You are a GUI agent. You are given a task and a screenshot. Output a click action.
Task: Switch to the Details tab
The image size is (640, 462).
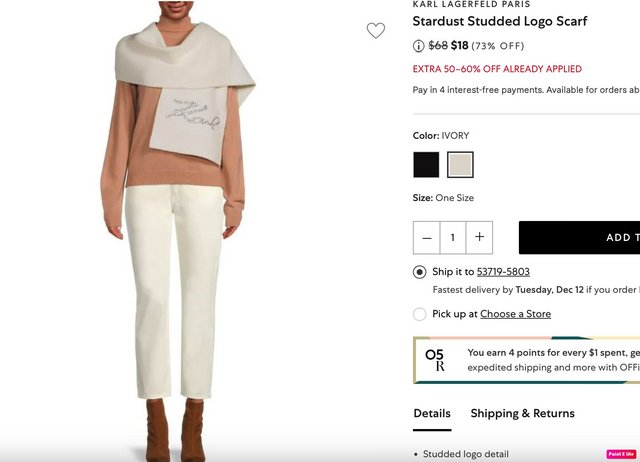432,414
